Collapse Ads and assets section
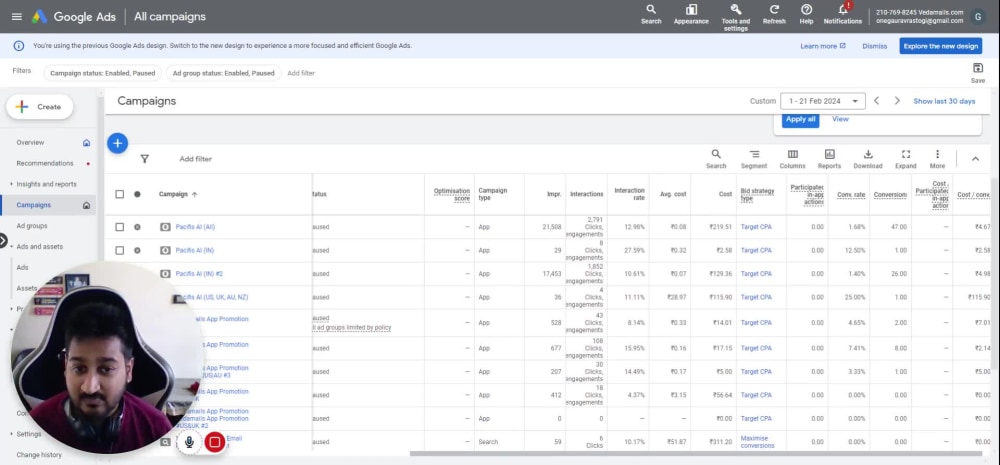This screenshot has height=465, width=1000. [11, 247]
